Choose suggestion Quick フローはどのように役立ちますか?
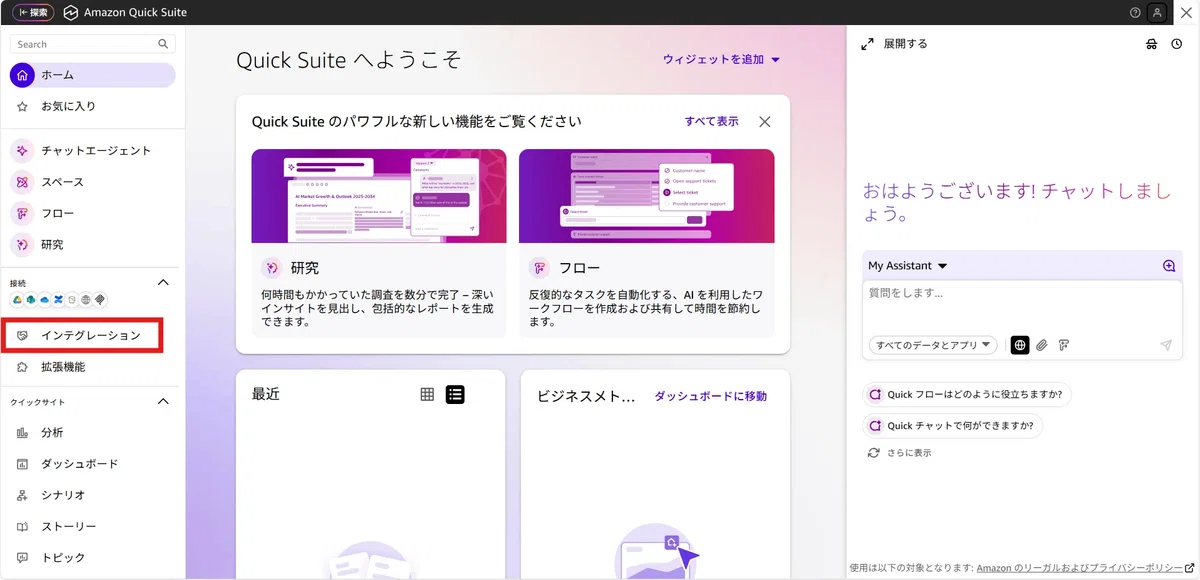 pyautogui.click(x=967, y=395)
